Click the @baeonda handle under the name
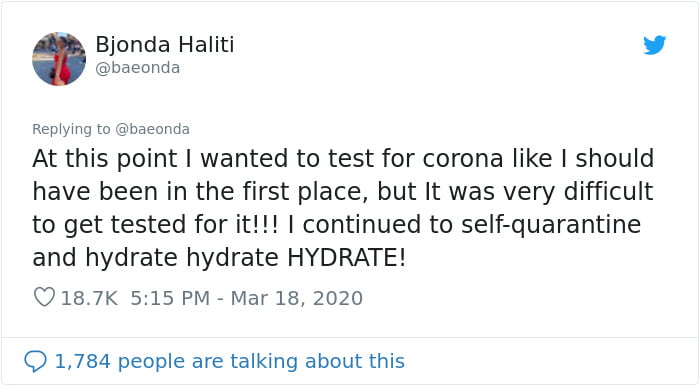The image size is (700, 386). click(x=138, y=68)
